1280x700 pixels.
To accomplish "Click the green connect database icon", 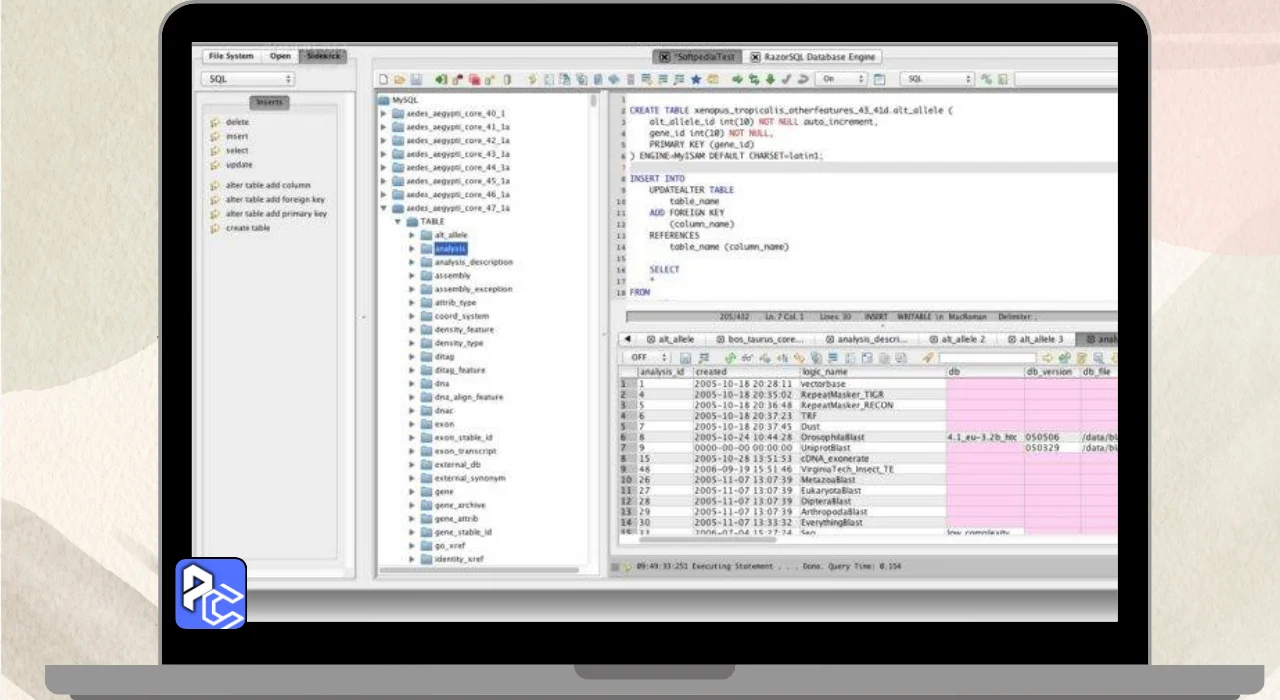I will pos(441,79).
